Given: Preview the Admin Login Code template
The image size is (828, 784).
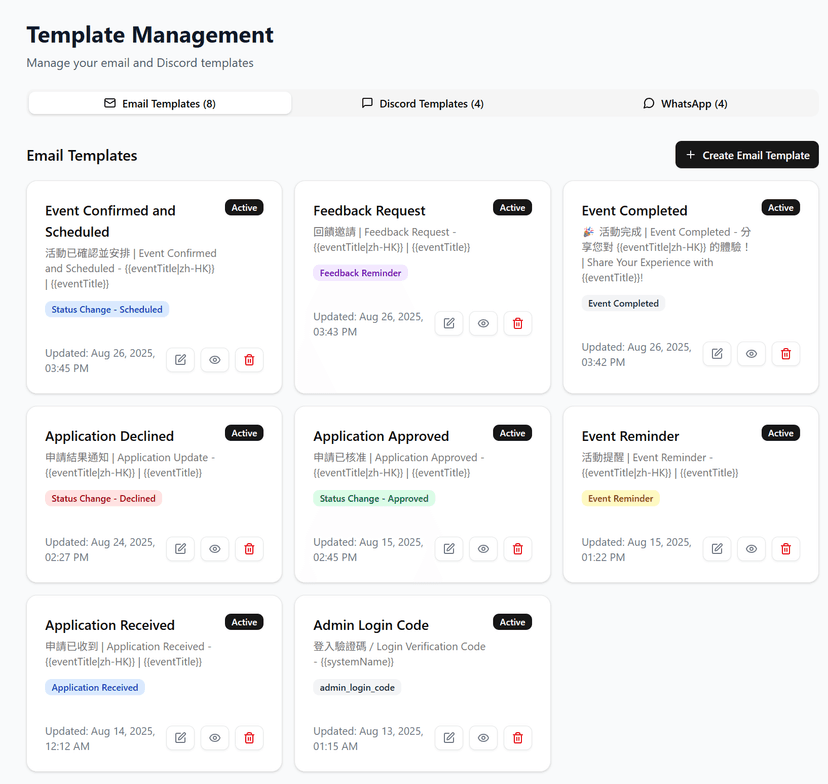Looking at the screenshot, I should click(x=483, y=737).
